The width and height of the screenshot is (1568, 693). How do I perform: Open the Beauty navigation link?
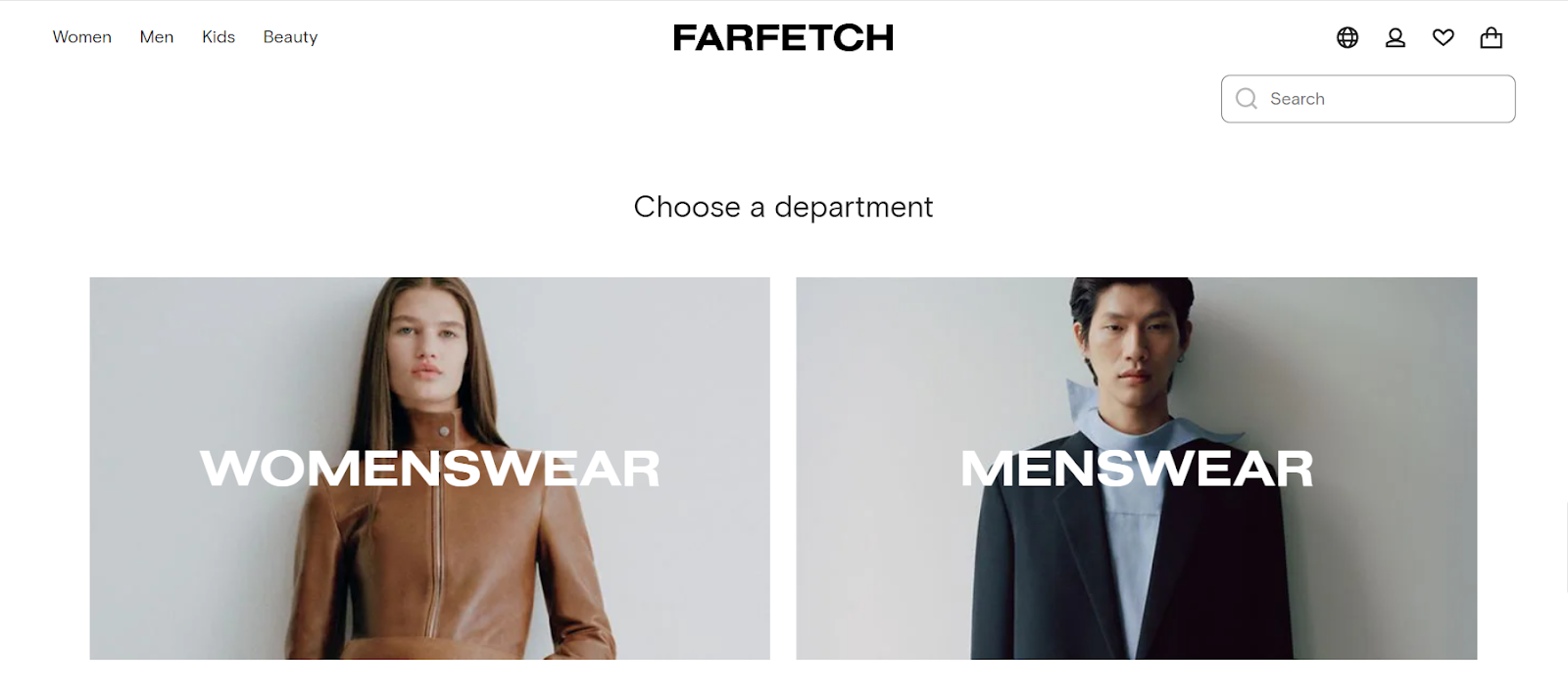[290, 37]
